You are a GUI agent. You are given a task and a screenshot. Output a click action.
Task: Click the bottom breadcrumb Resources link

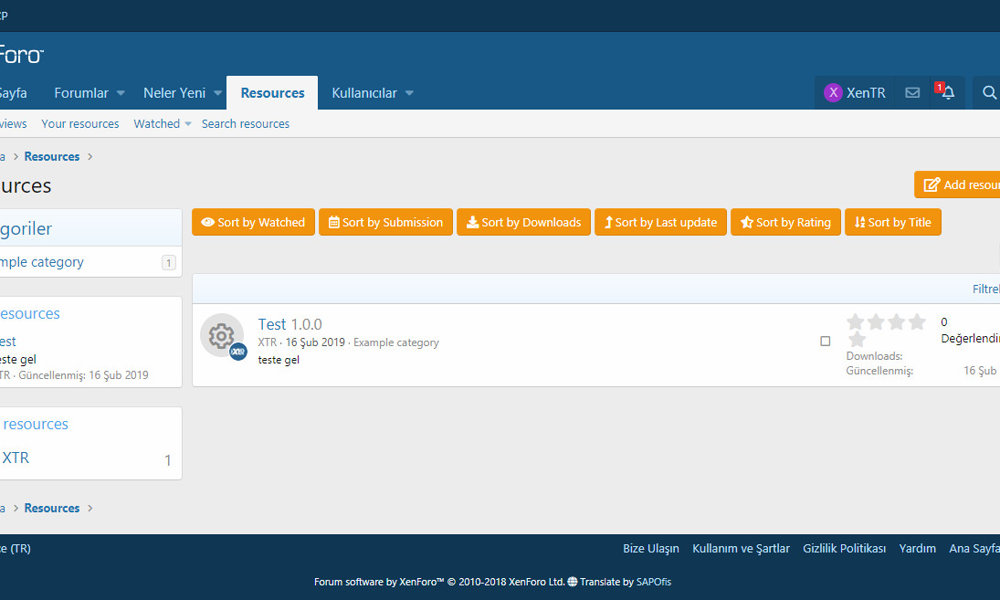[x=52, y=508]
